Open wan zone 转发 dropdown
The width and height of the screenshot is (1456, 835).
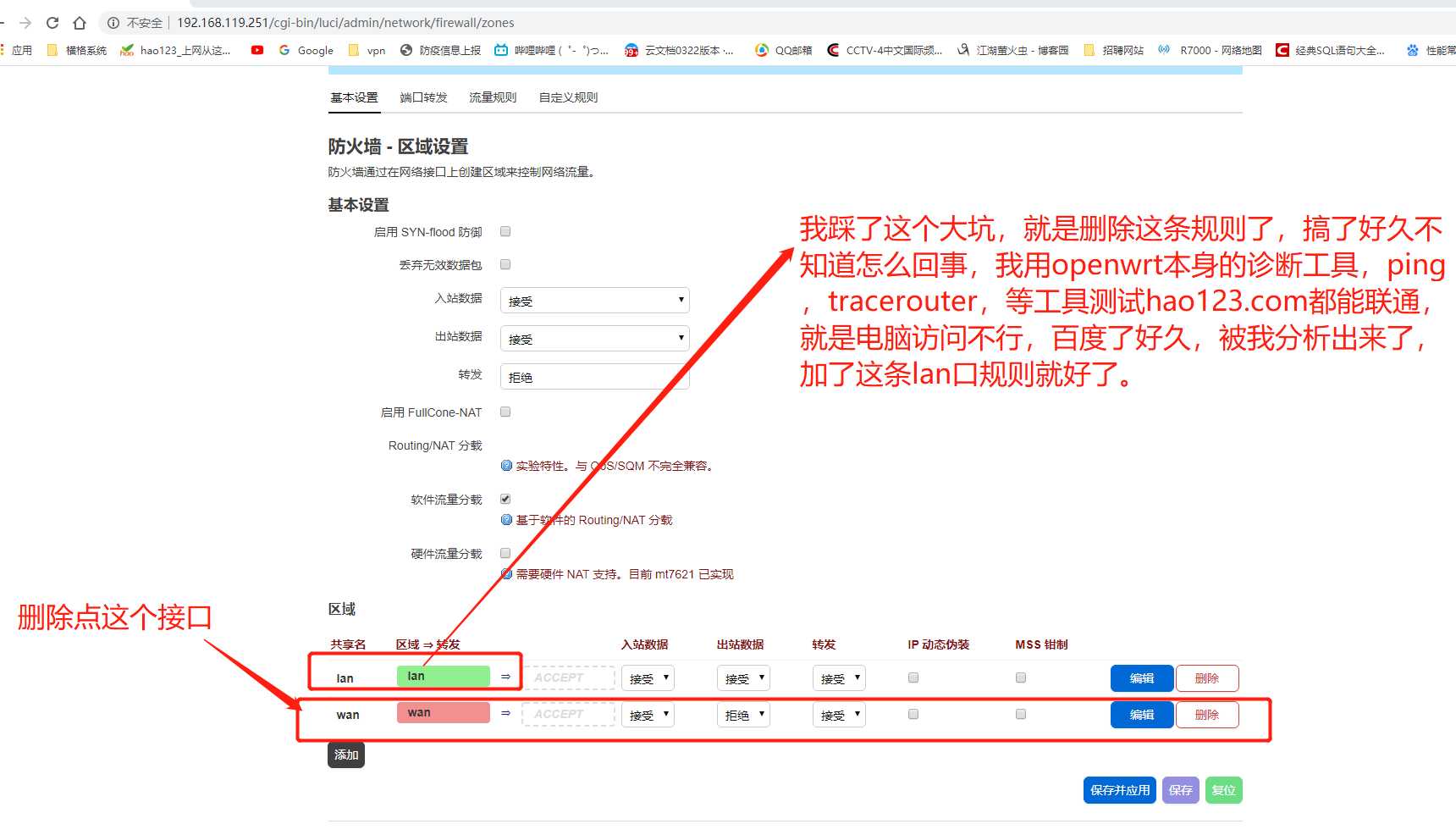coord(839,715)
